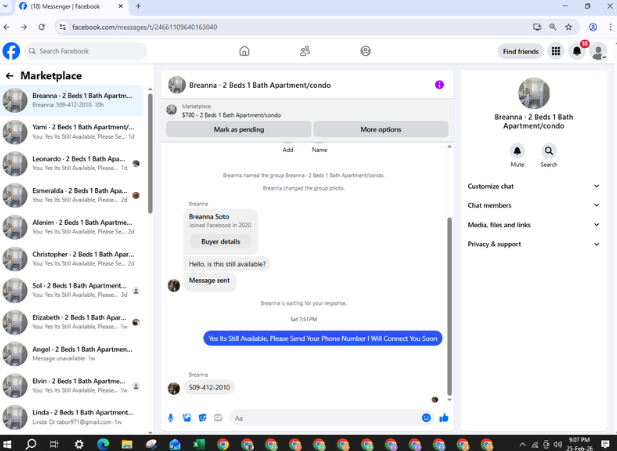Open the account profile avatar menu

[x=598, y=51]
